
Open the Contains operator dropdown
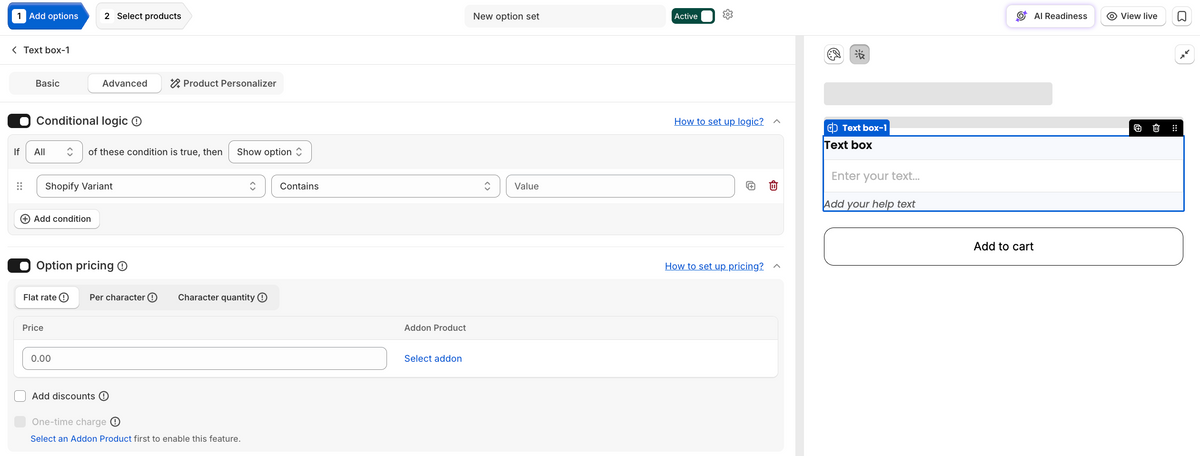pos(386,186)
